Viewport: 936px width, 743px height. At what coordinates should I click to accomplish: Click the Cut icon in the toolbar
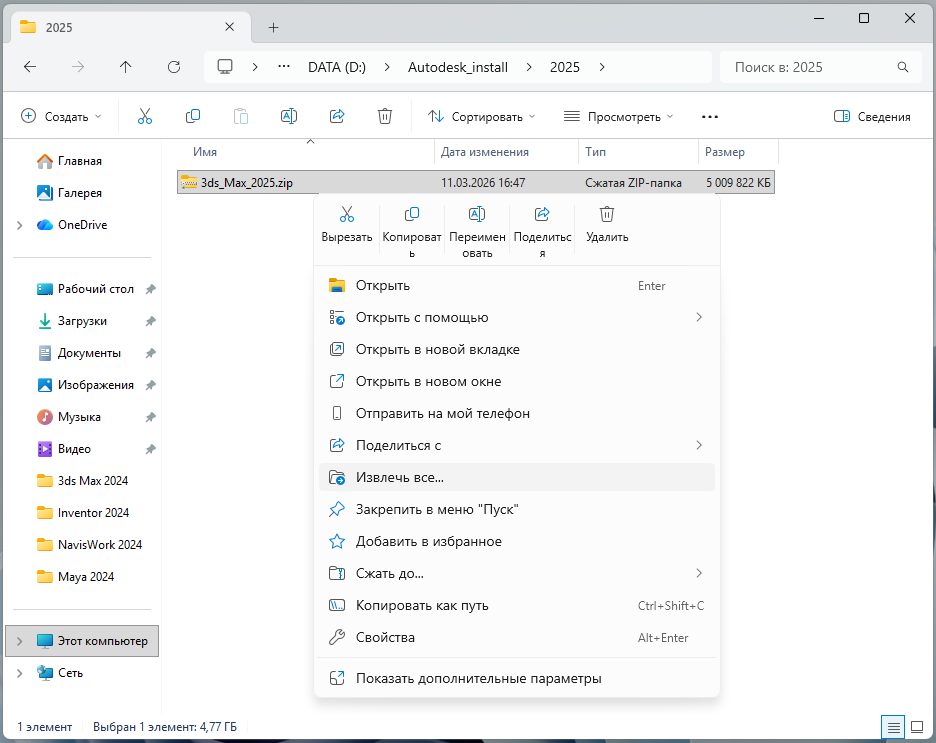click(x=144, y=116)
